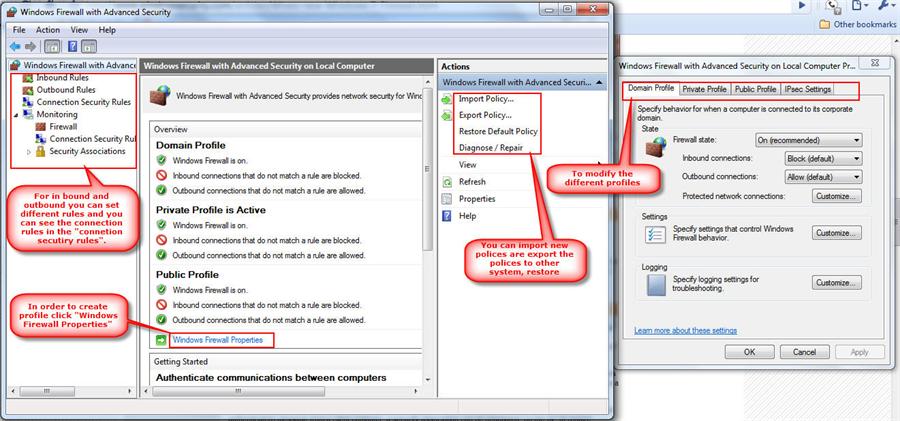The image size is (900, 421).
Task: Click the Import Policy green arrow icon
Action: 447,99
